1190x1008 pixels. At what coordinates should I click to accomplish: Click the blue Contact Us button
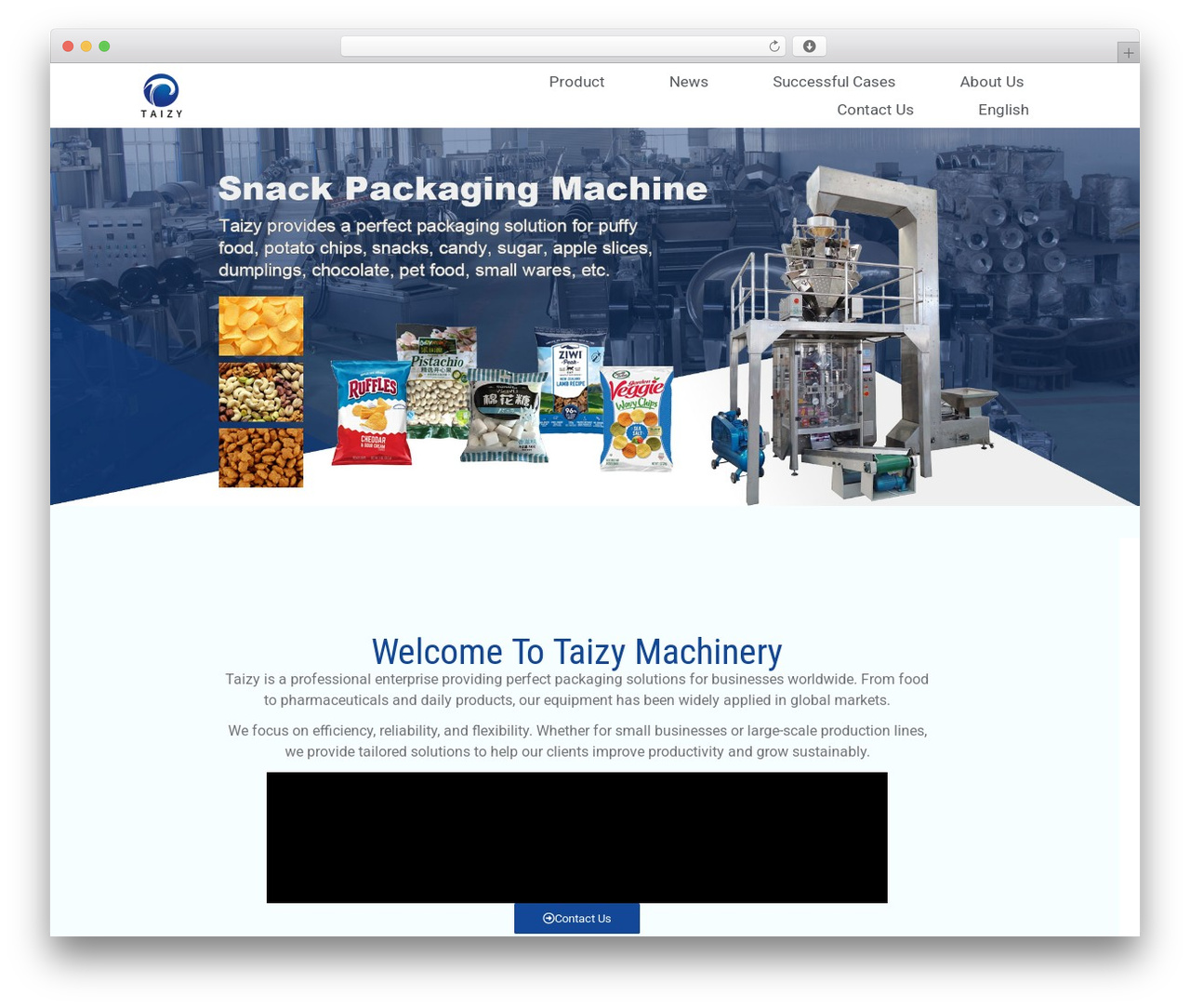pyautogui.click(x=576, y=919)
